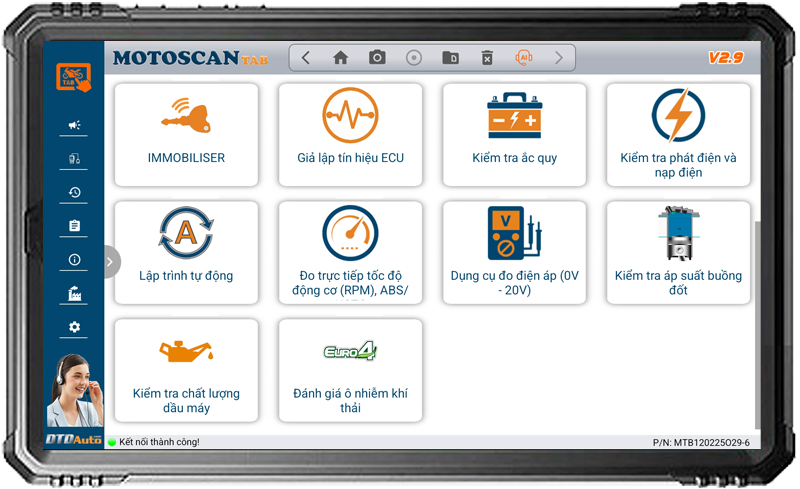The image size is (800, 489).
Task: Open saved files folder icon
Action: pyautogui.click(x=451, y=58)
